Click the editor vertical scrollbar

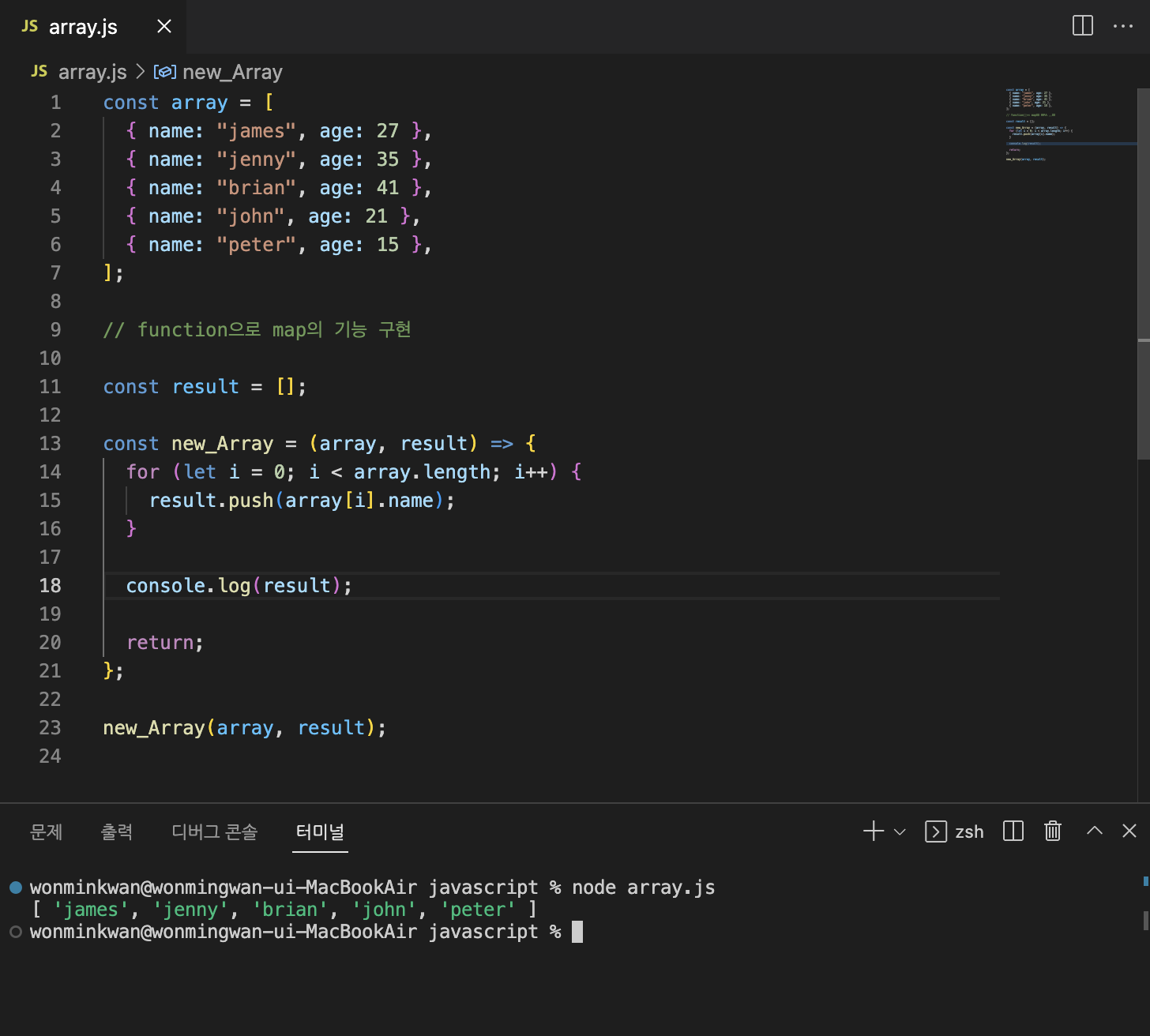(1144, 272)
